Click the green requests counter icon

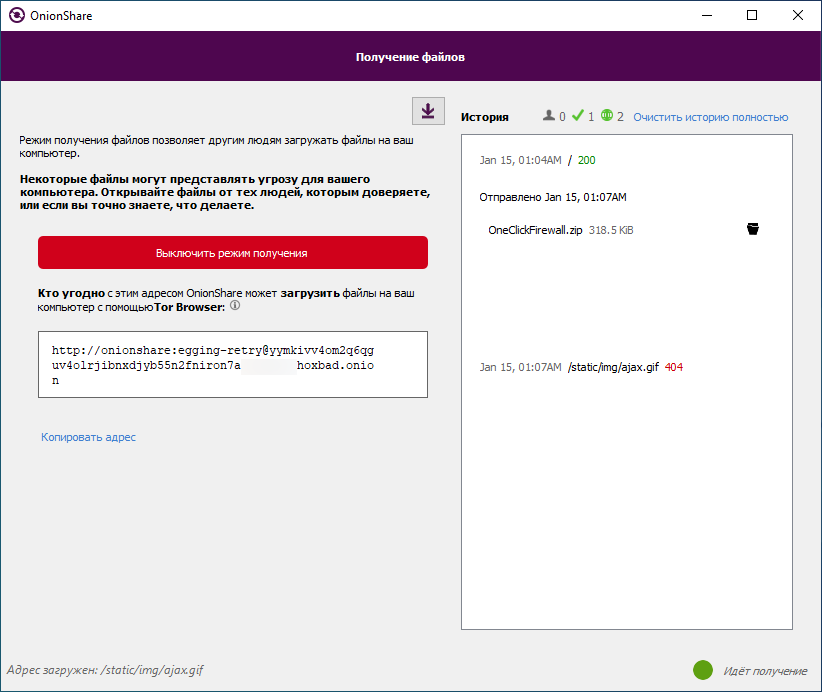pyautogui.click(x=607, y=115)
